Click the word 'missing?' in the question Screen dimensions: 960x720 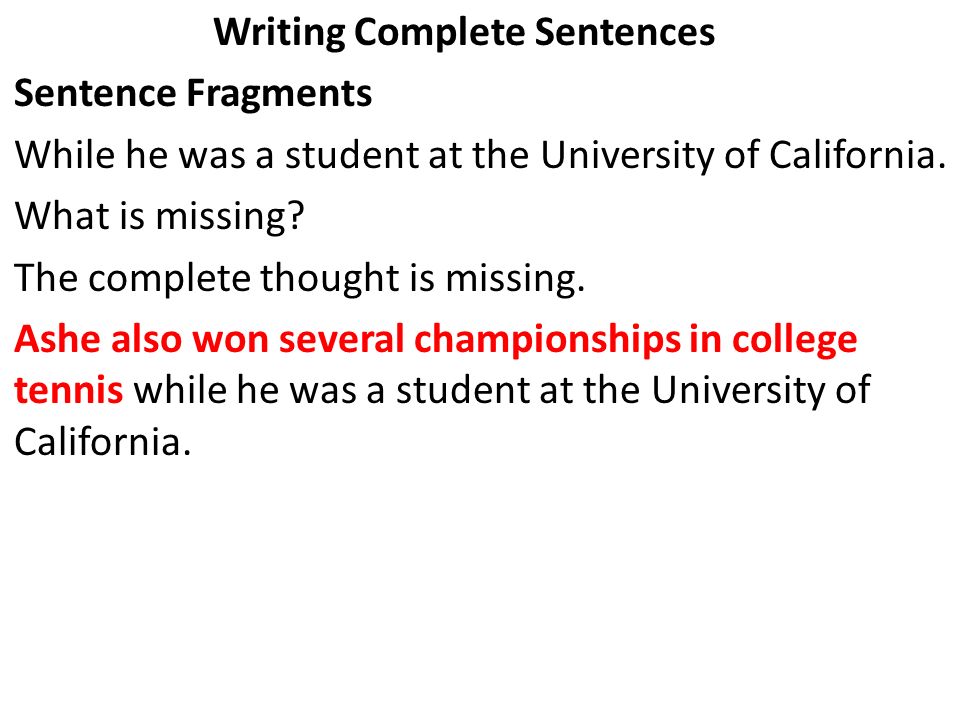tap(230, 218)
